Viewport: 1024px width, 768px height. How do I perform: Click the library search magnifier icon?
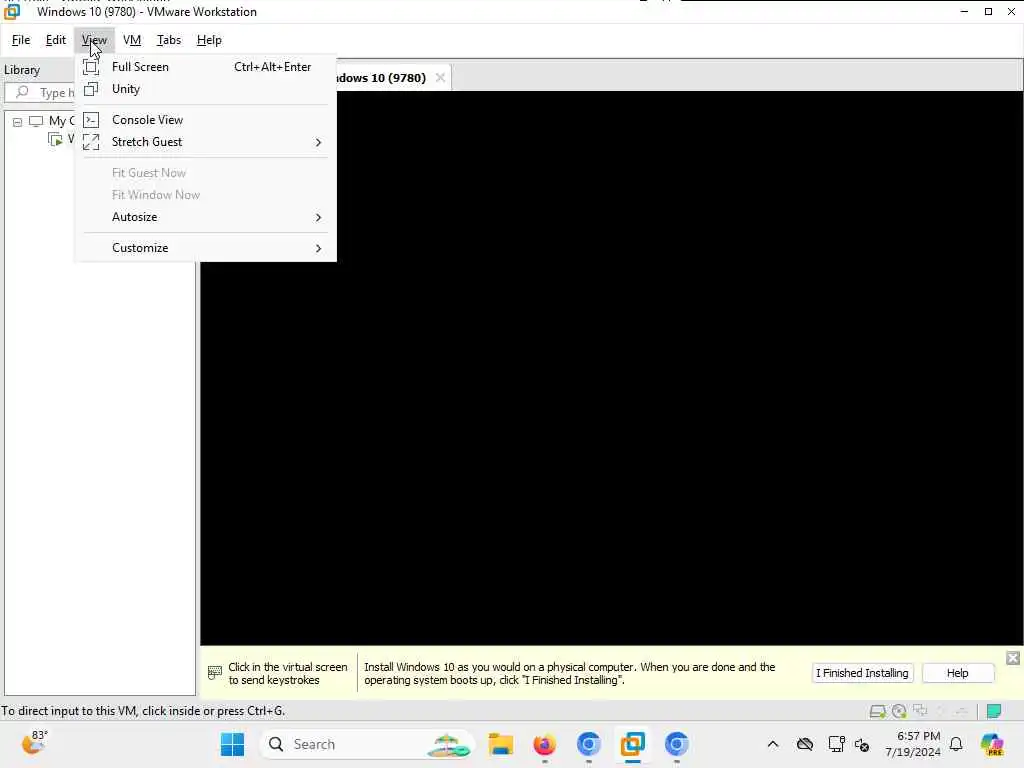[22, 92]
